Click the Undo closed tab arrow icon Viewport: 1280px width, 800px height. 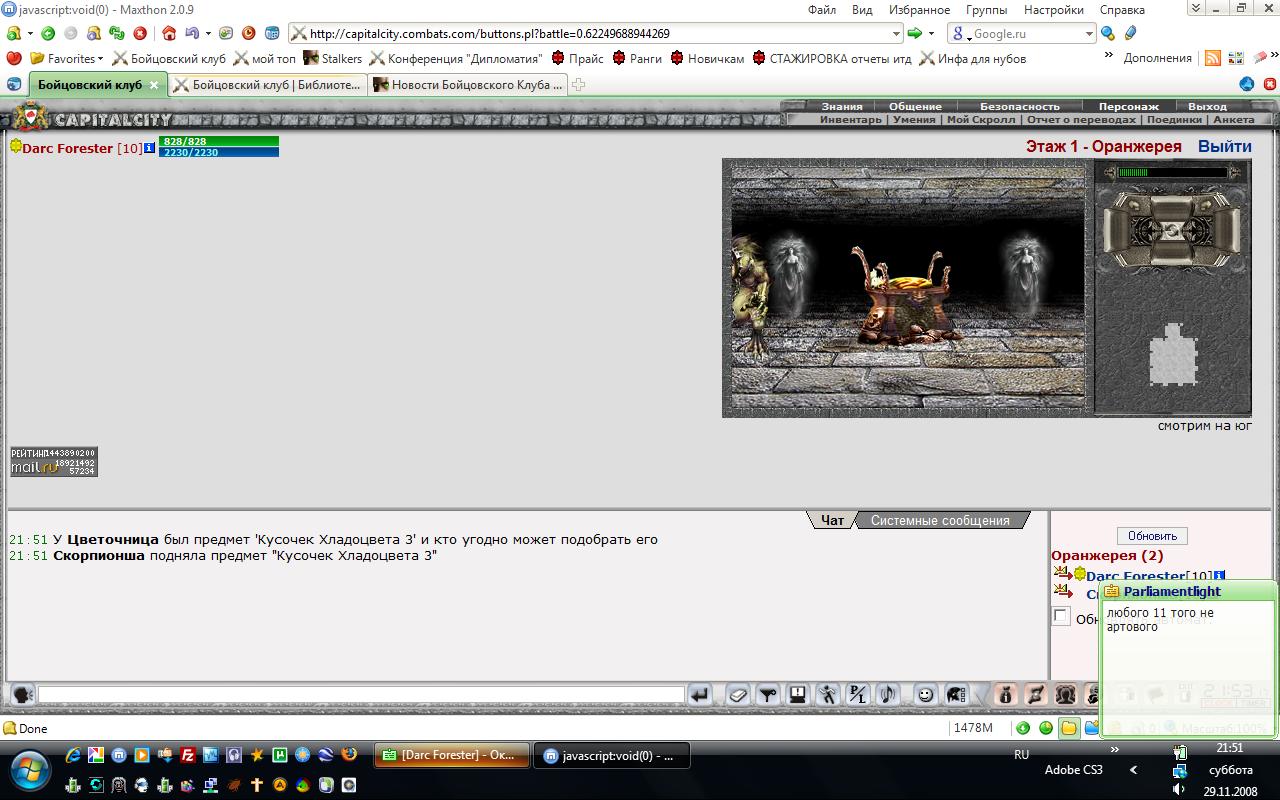point(192,33)
